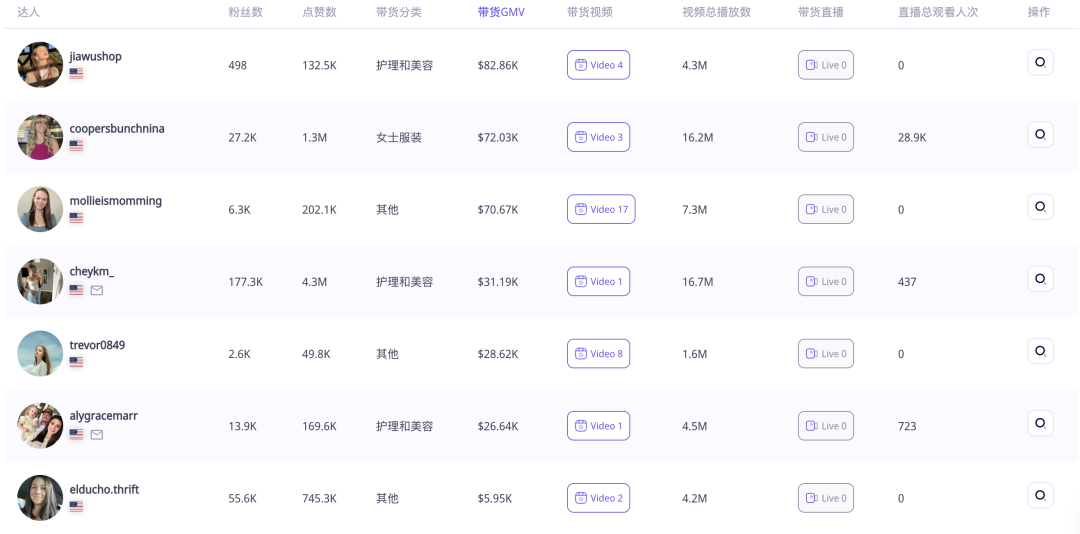This screenshot has width=1080, height=534.
Task: Open search action for elducho.thrift
Action: pos(1040,495)
